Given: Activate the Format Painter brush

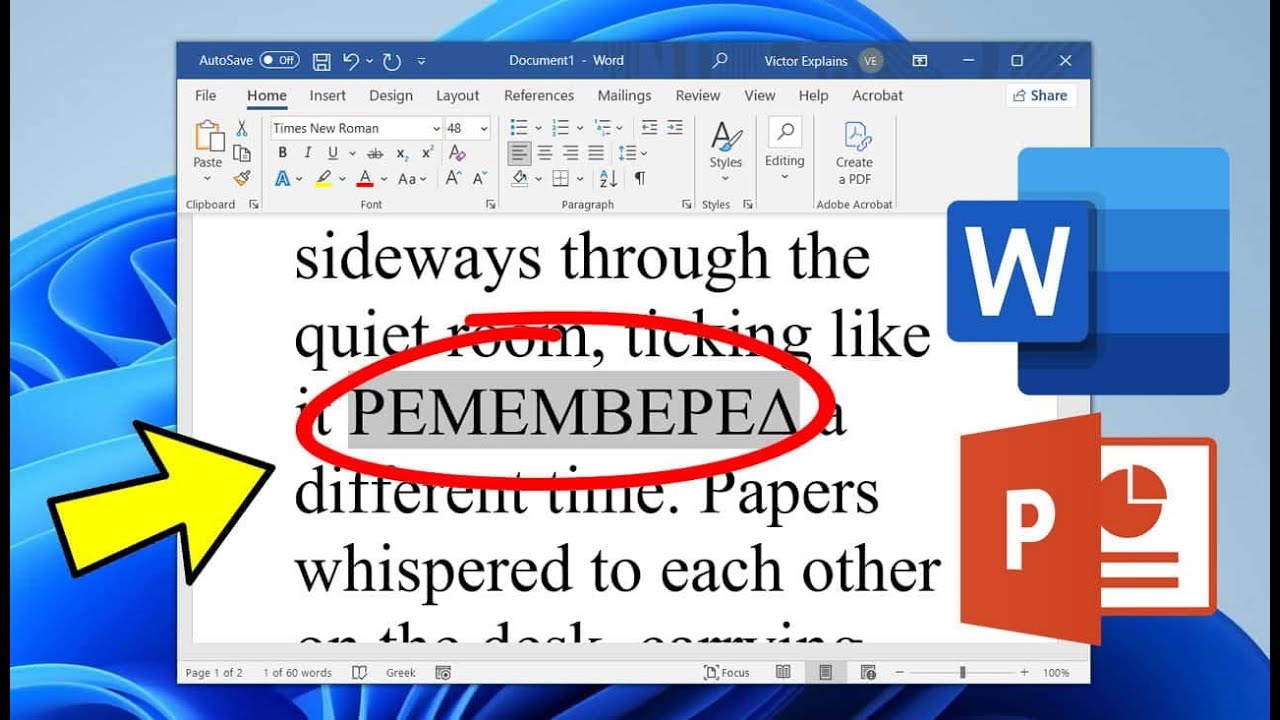Looking at the screenshot, I should click(x=241, y=178).
